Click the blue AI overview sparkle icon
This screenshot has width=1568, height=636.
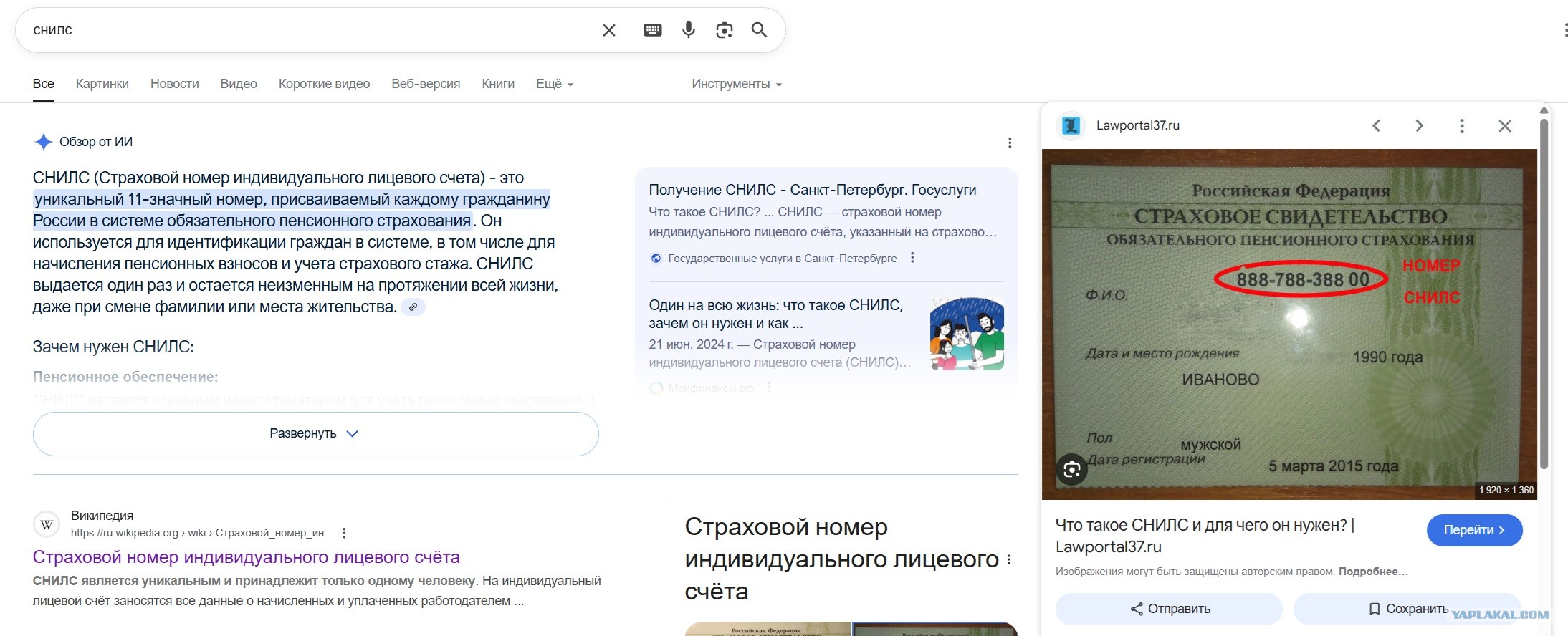(x=43, y=142)
